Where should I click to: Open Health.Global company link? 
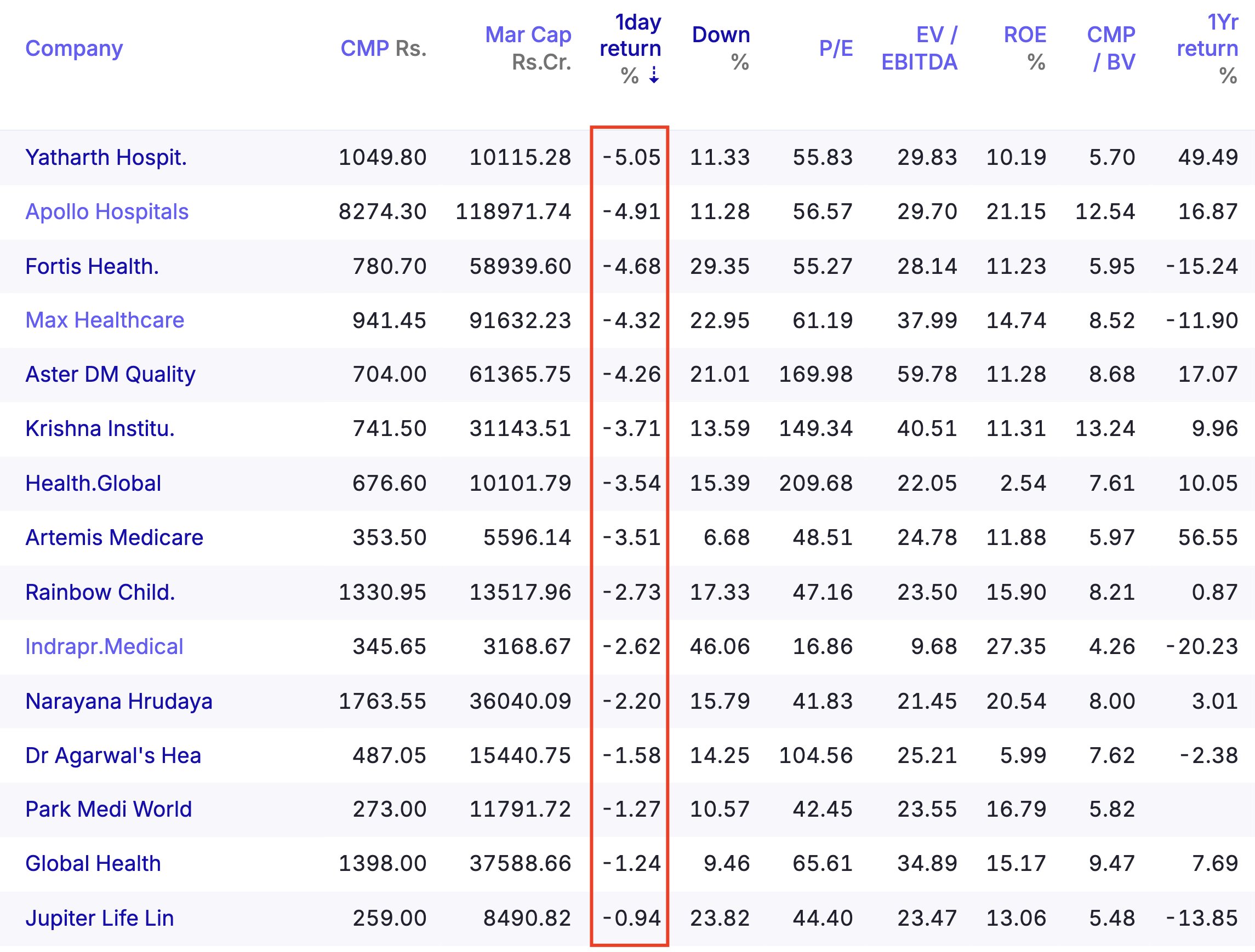pyautogui.click(x=93, y=484)
